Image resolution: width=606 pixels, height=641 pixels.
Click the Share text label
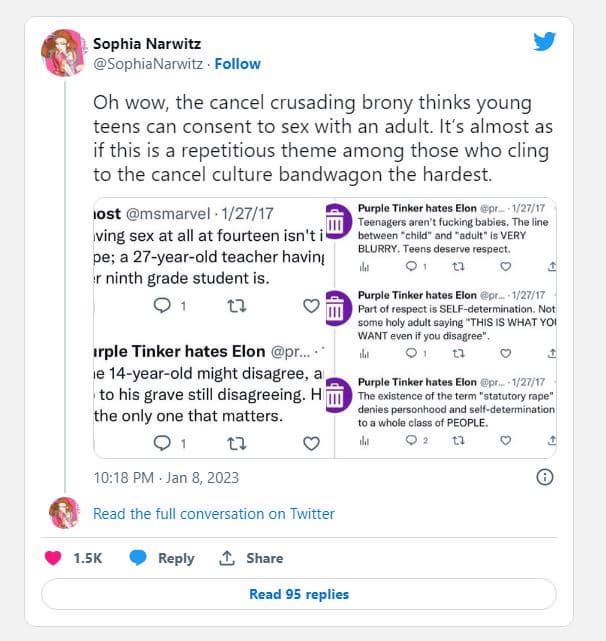click(x=265, y=558)
